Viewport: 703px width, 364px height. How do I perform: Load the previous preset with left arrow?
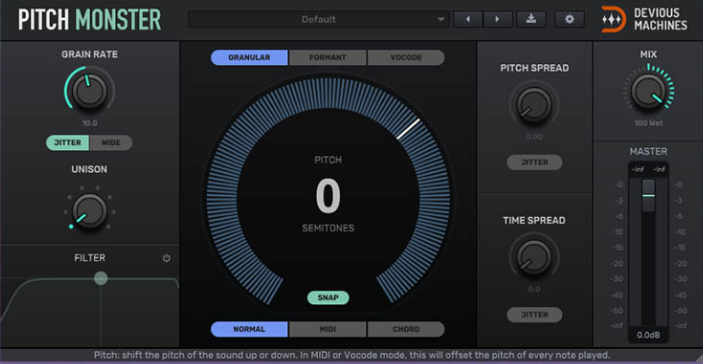pos(468,19)
